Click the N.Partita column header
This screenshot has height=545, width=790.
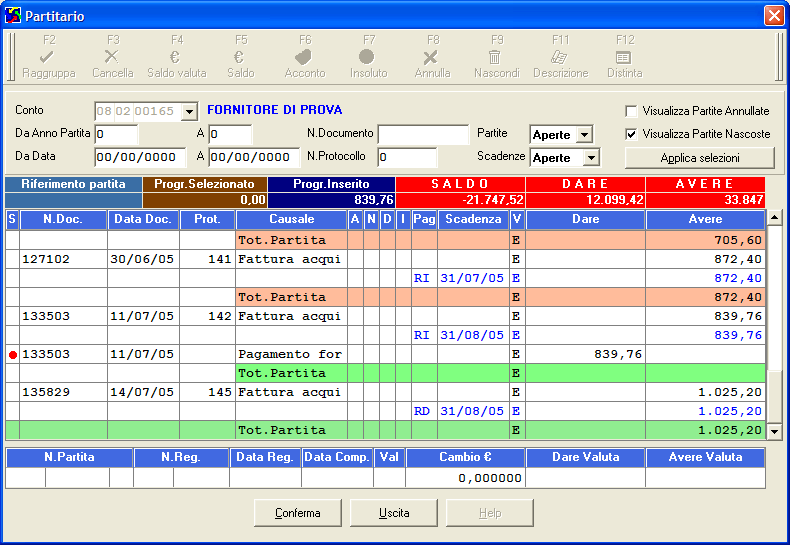(x=70, y=457)
